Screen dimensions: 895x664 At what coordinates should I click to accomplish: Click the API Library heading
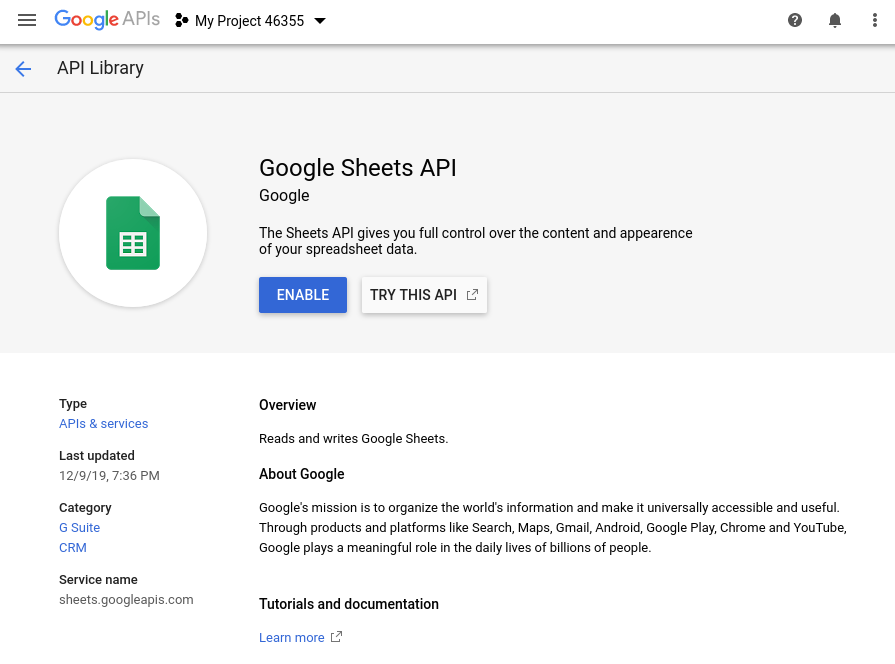(100, 68)
